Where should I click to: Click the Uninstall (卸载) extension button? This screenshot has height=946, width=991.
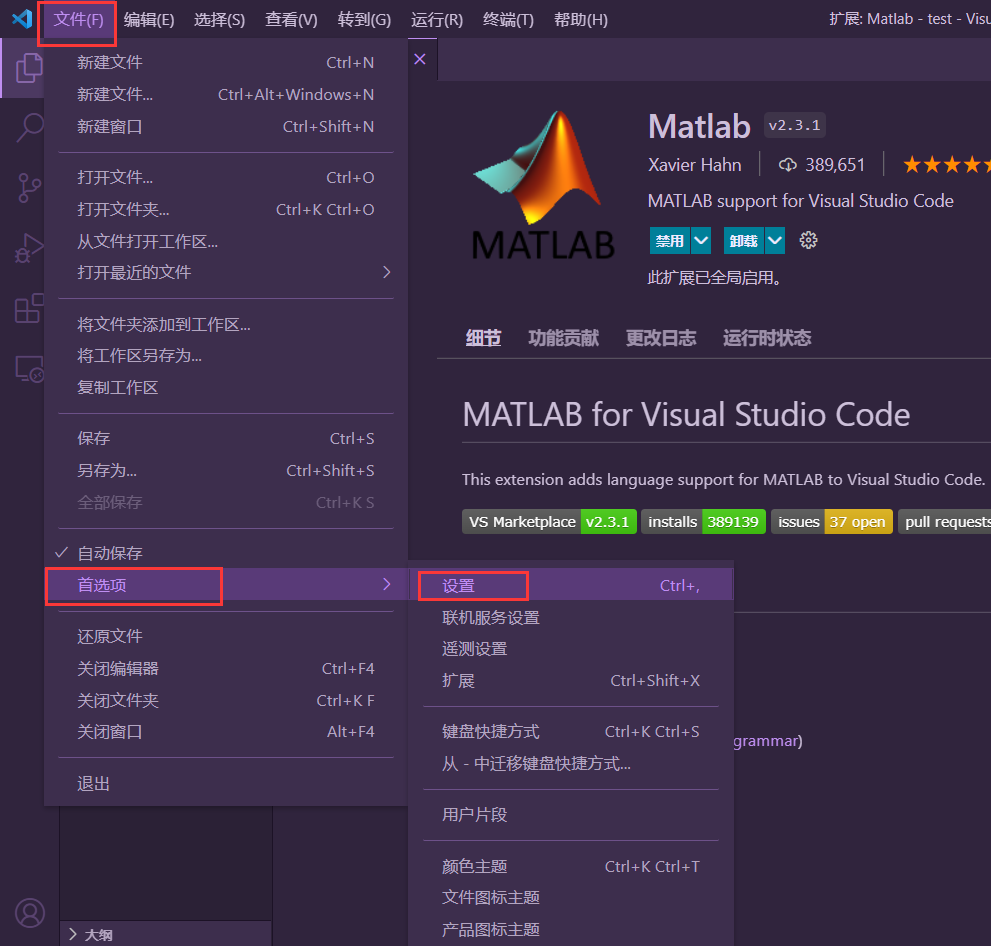[744, 240]
